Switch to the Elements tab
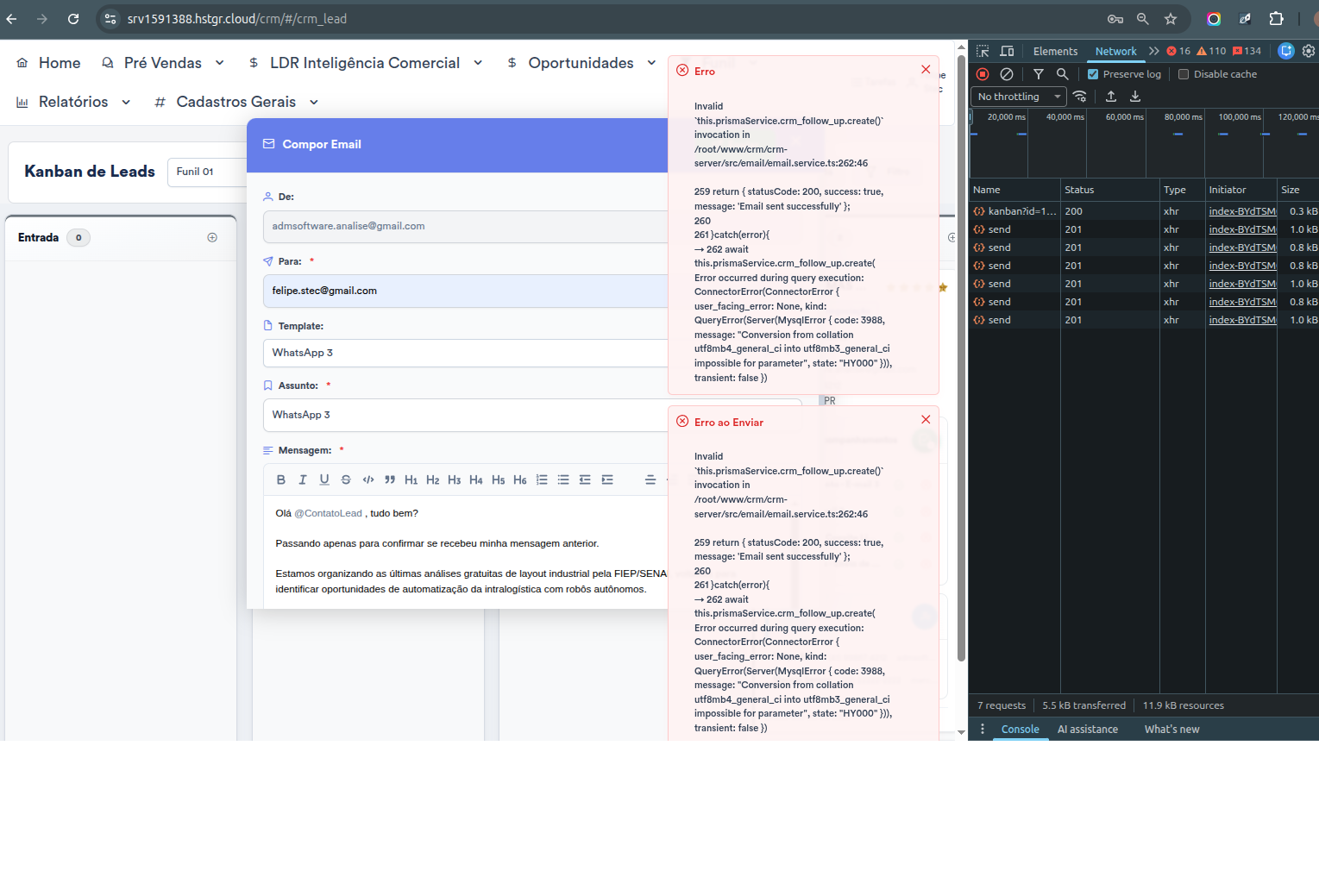The image size is (1319, 896). 1055,52
